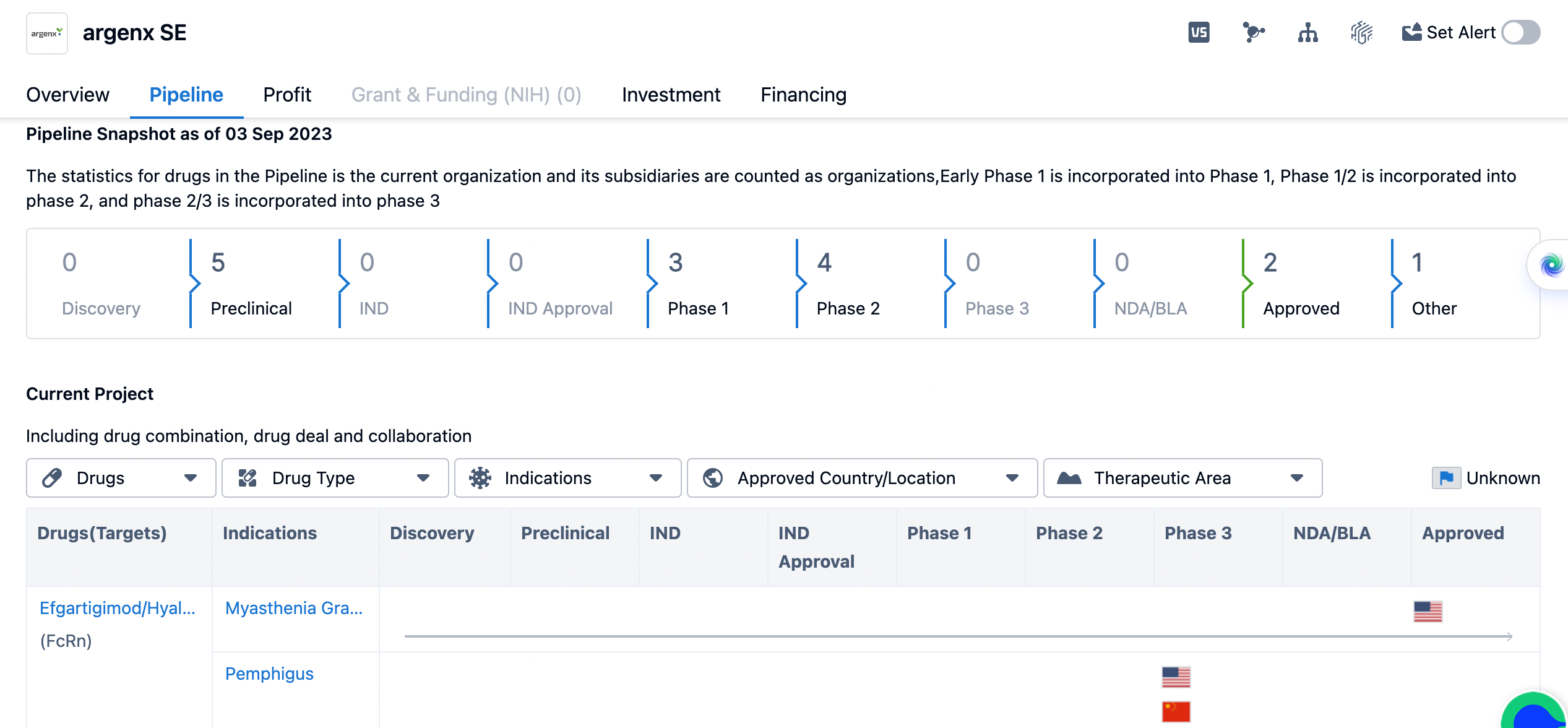Screen dimensions: 1568x728
Task: Click the blue Unknown flag legend icon
Action: pyautogui.click(x=1446, y=478)
